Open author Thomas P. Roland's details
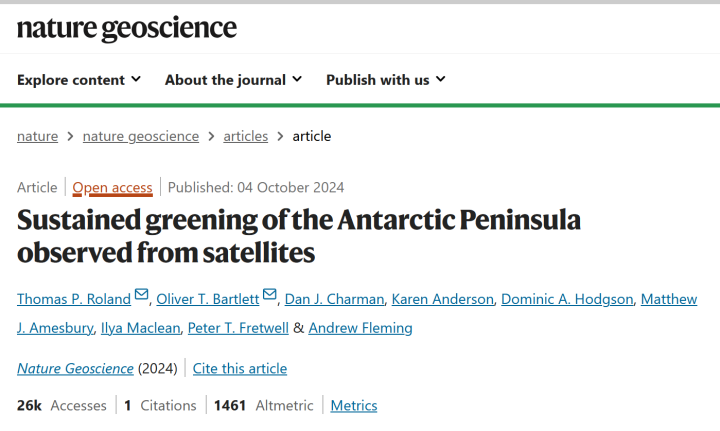The width and height of the screenshot is (720, 431). pyautogui.click(x=74, y=299)
